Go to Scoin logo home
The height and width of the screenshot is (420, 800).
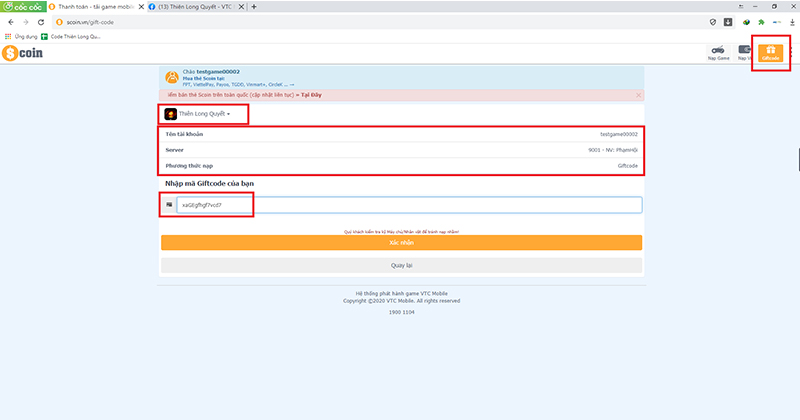coord(22,53)
